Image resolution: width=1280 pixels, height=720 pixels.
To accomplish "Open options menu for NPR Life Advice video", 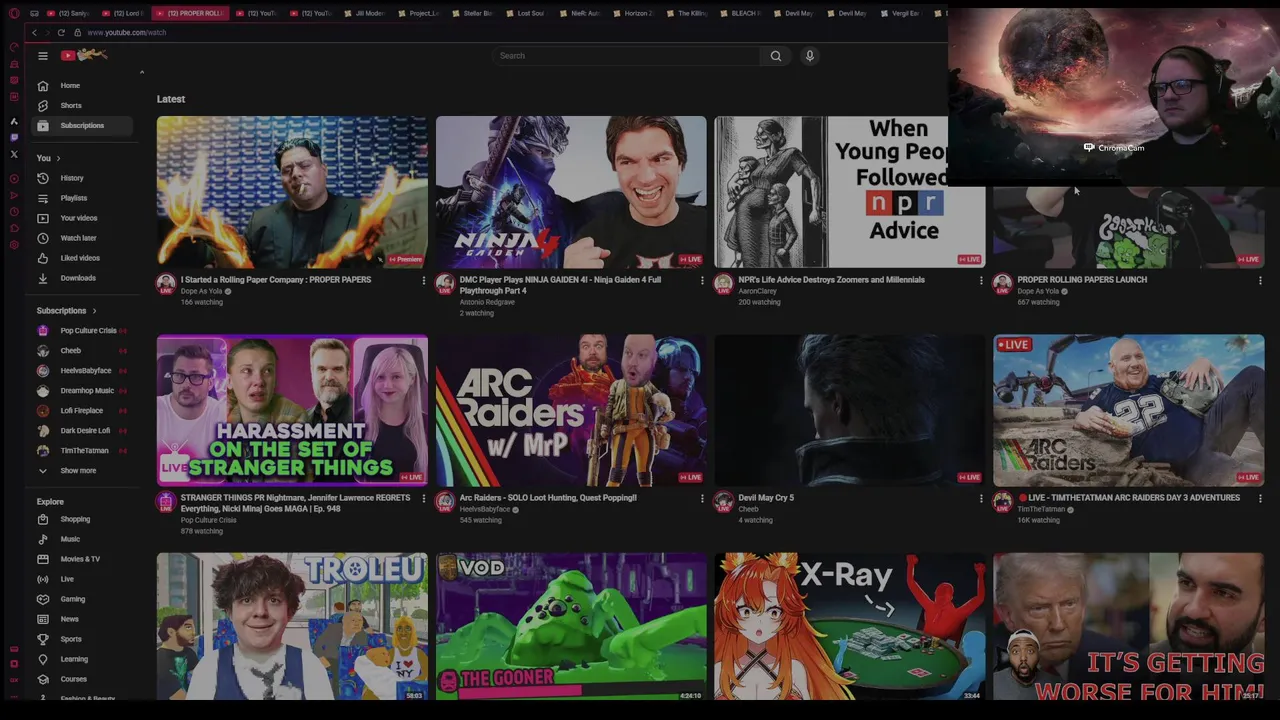I will tap(981, 281).
